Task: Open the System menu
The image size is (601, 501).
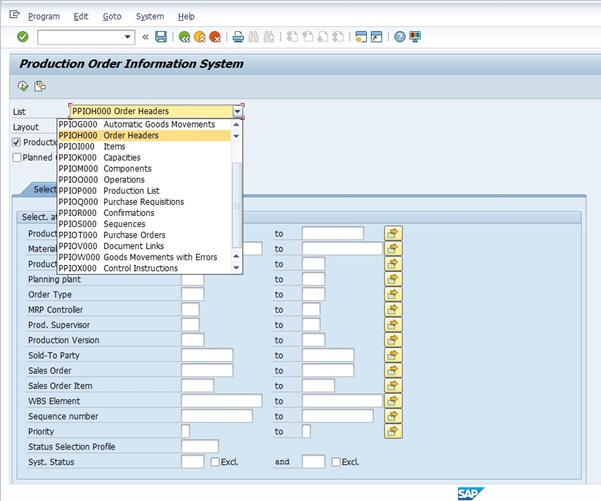Action: click(150, 16)
